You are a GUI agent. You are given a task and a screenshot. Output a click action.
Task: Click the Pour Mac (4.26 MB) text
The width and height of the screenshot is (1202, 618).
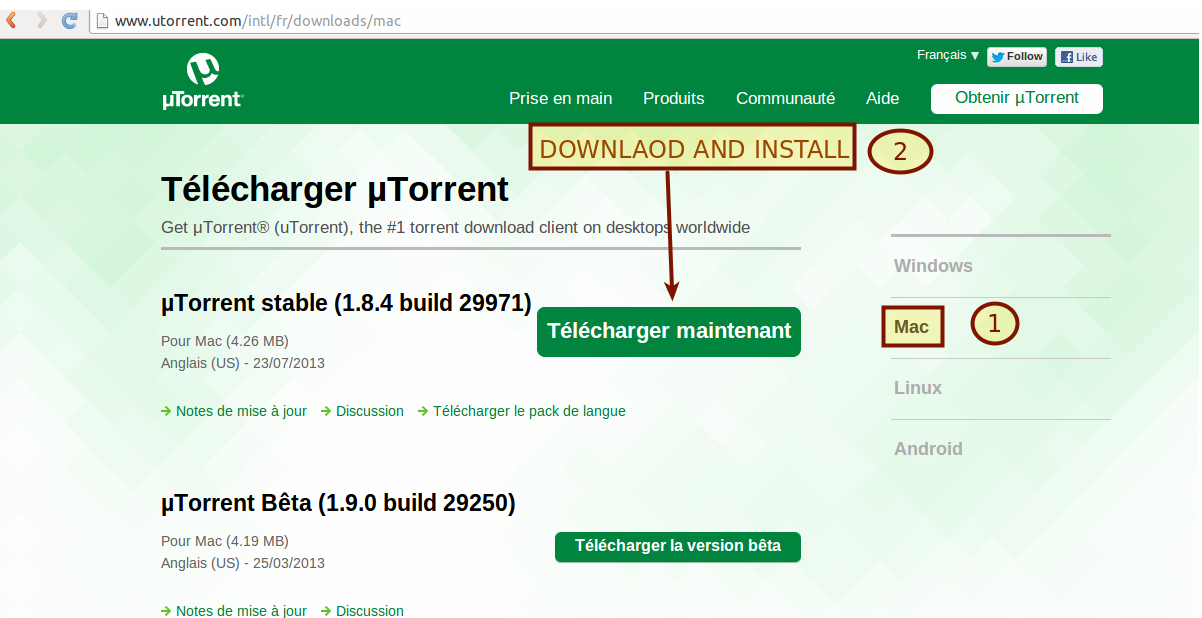click(225, 341)
